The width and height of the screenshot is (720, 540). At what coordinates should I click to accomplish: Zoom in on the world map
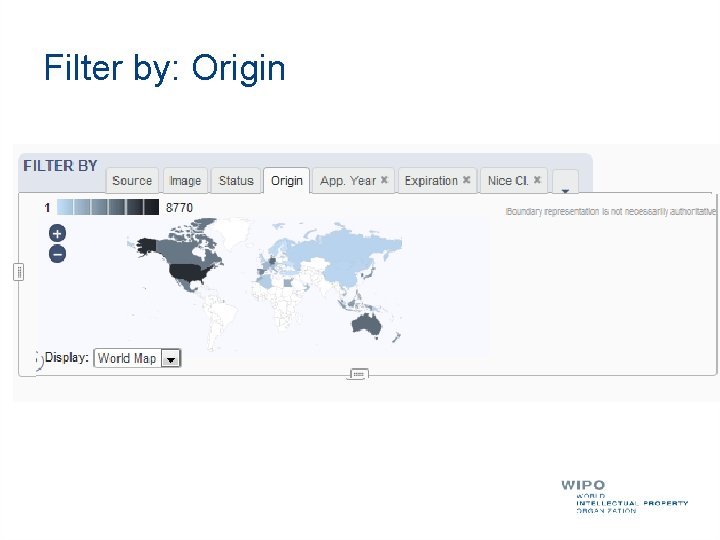tap(57, 233)
